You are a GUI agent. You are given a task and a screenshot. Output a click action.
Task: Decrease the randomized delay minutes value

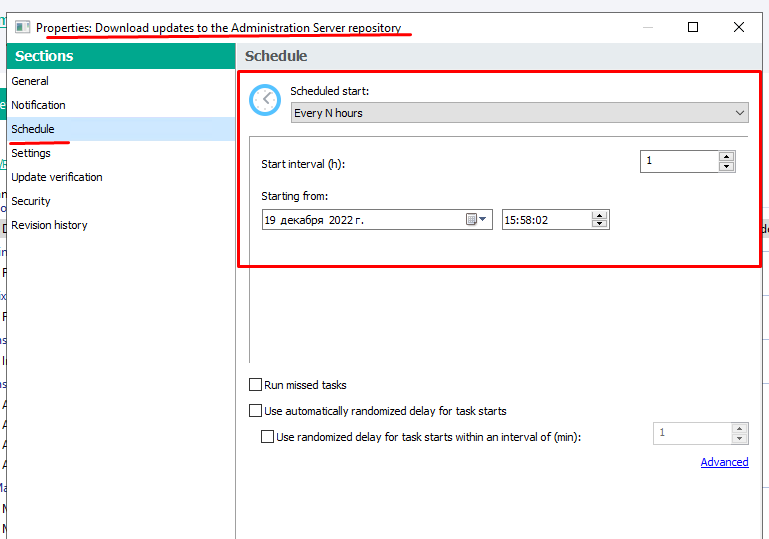740,438
